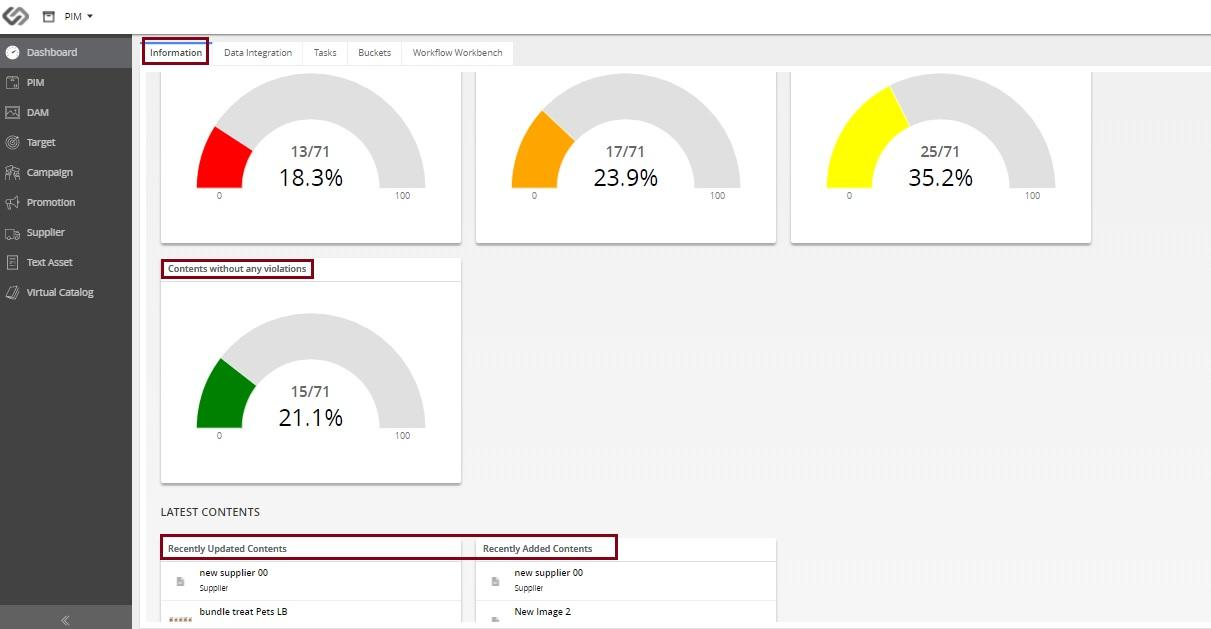Open the New Image 2 entry

542,611
